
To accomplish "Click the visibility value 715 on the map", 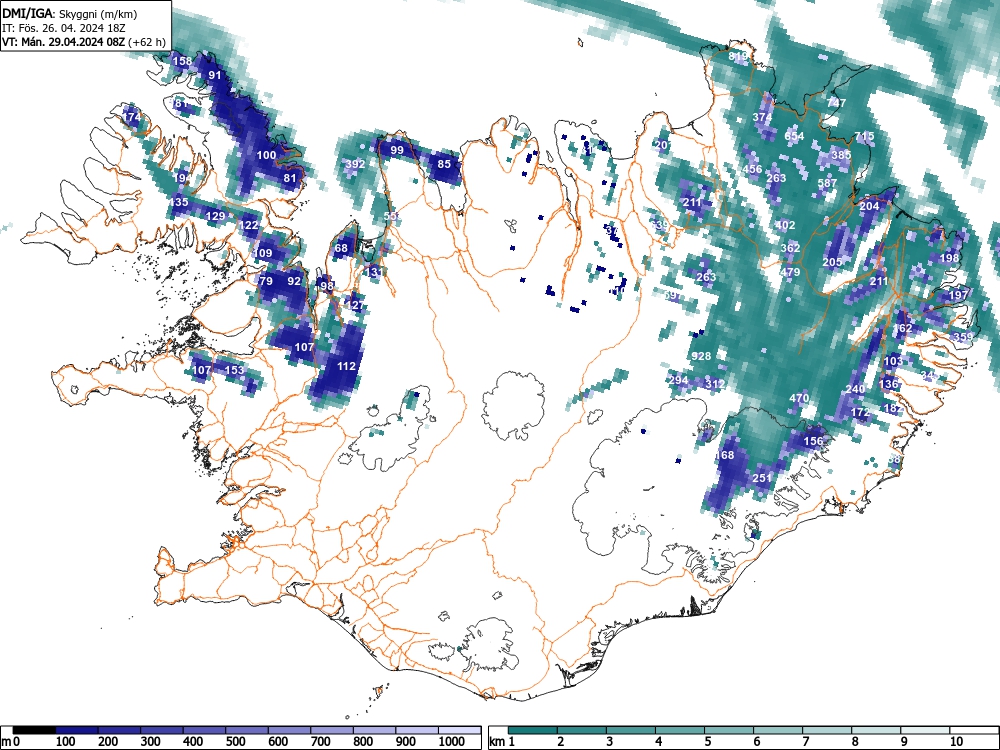I will tap(864, 136).
